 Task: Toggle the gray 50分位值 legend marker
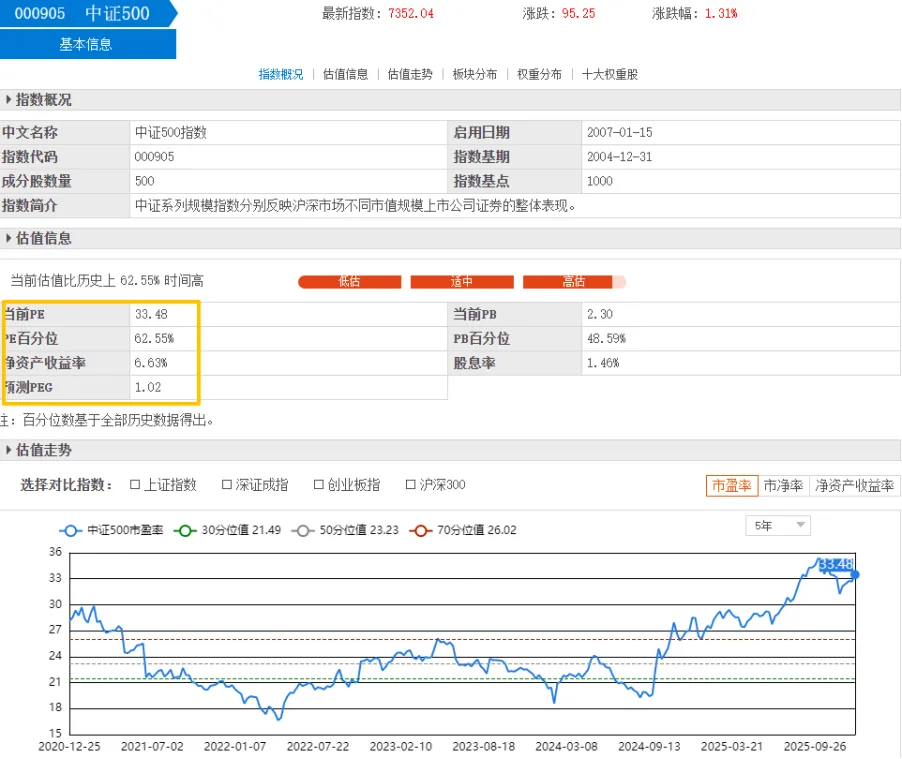point(301,530)
